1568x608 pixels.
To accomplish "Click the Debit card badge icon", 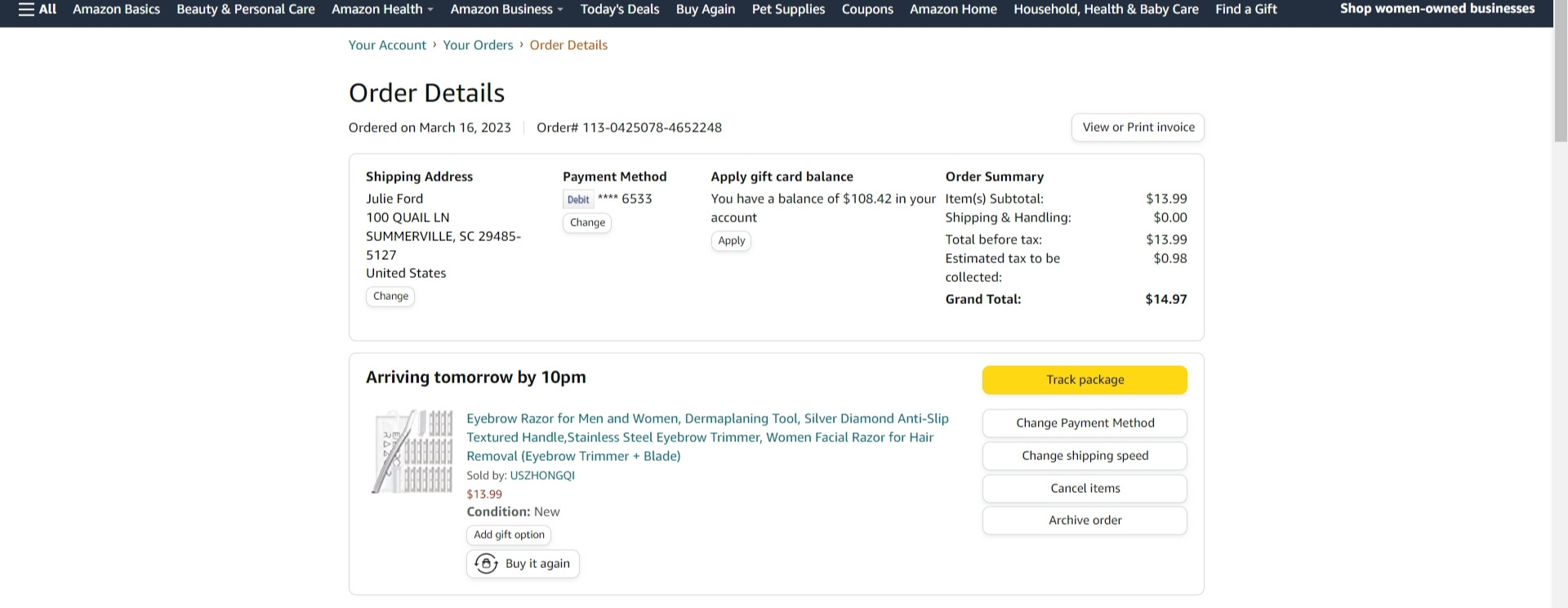I will (578, 199).
